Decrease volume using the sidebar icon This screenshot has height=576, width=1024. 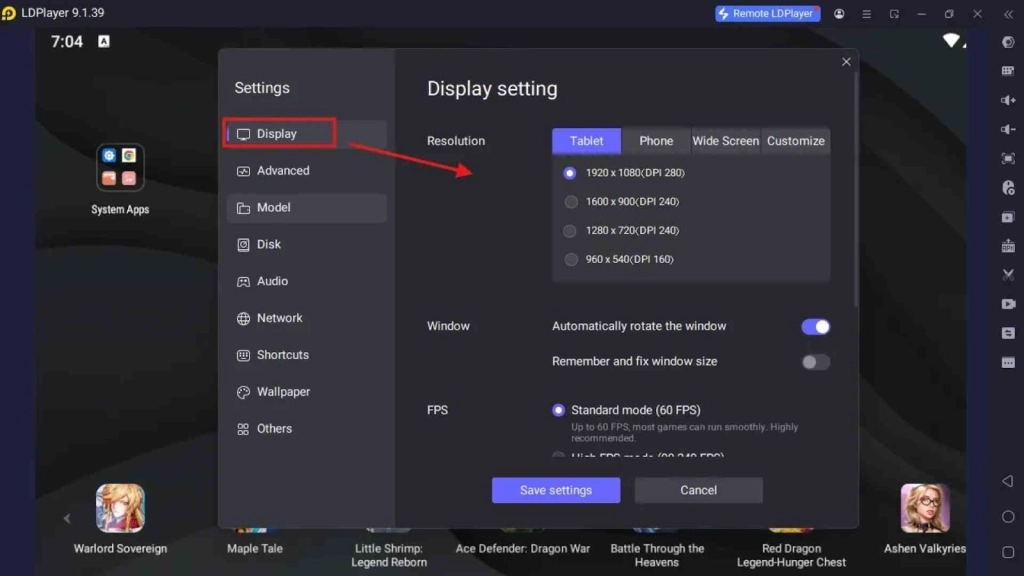tap(1009, 128)
